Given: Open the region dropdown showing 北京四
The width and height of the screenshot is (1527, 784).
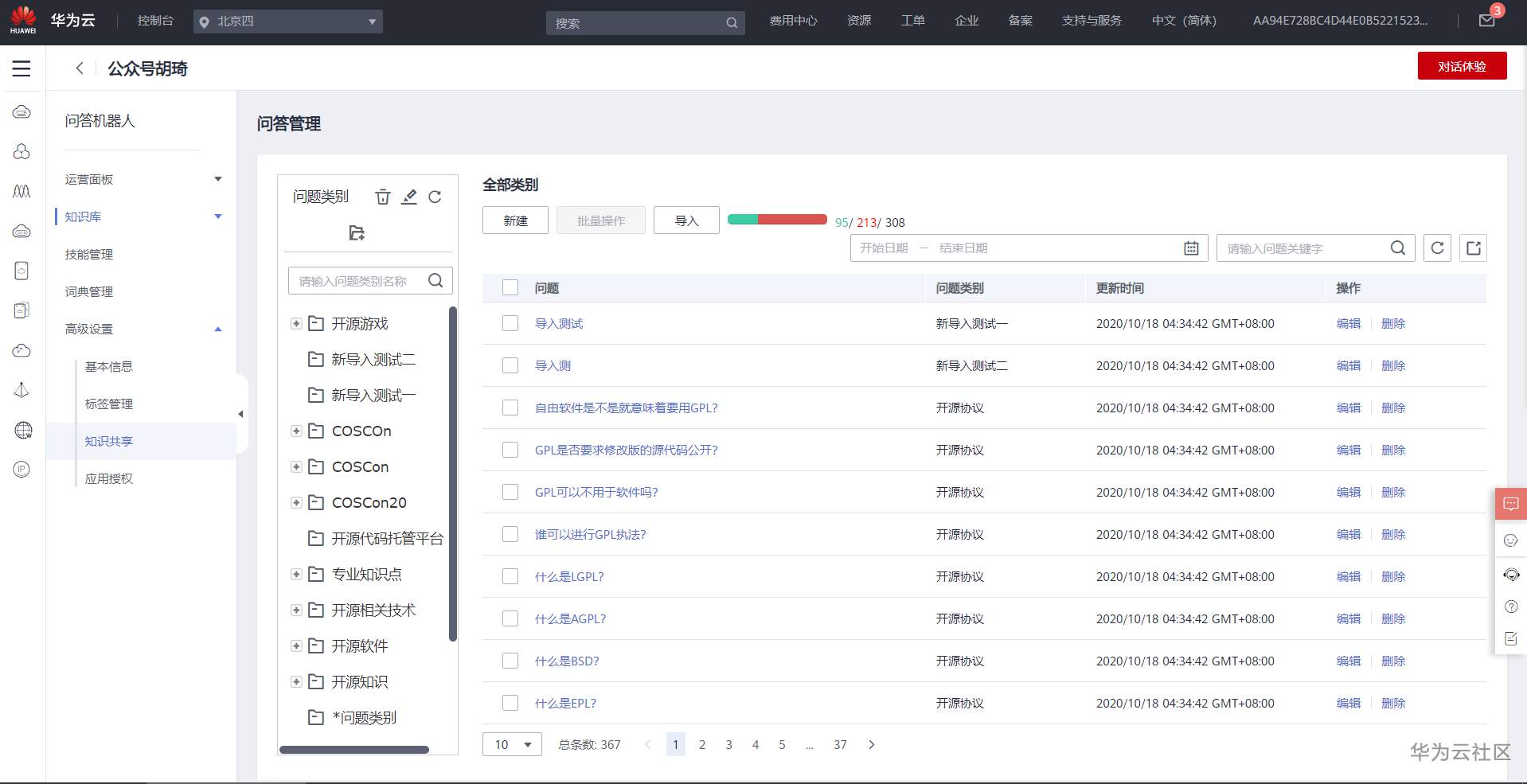Looking at the screenshot, I should pyautogui.click(x=288, y=21).
